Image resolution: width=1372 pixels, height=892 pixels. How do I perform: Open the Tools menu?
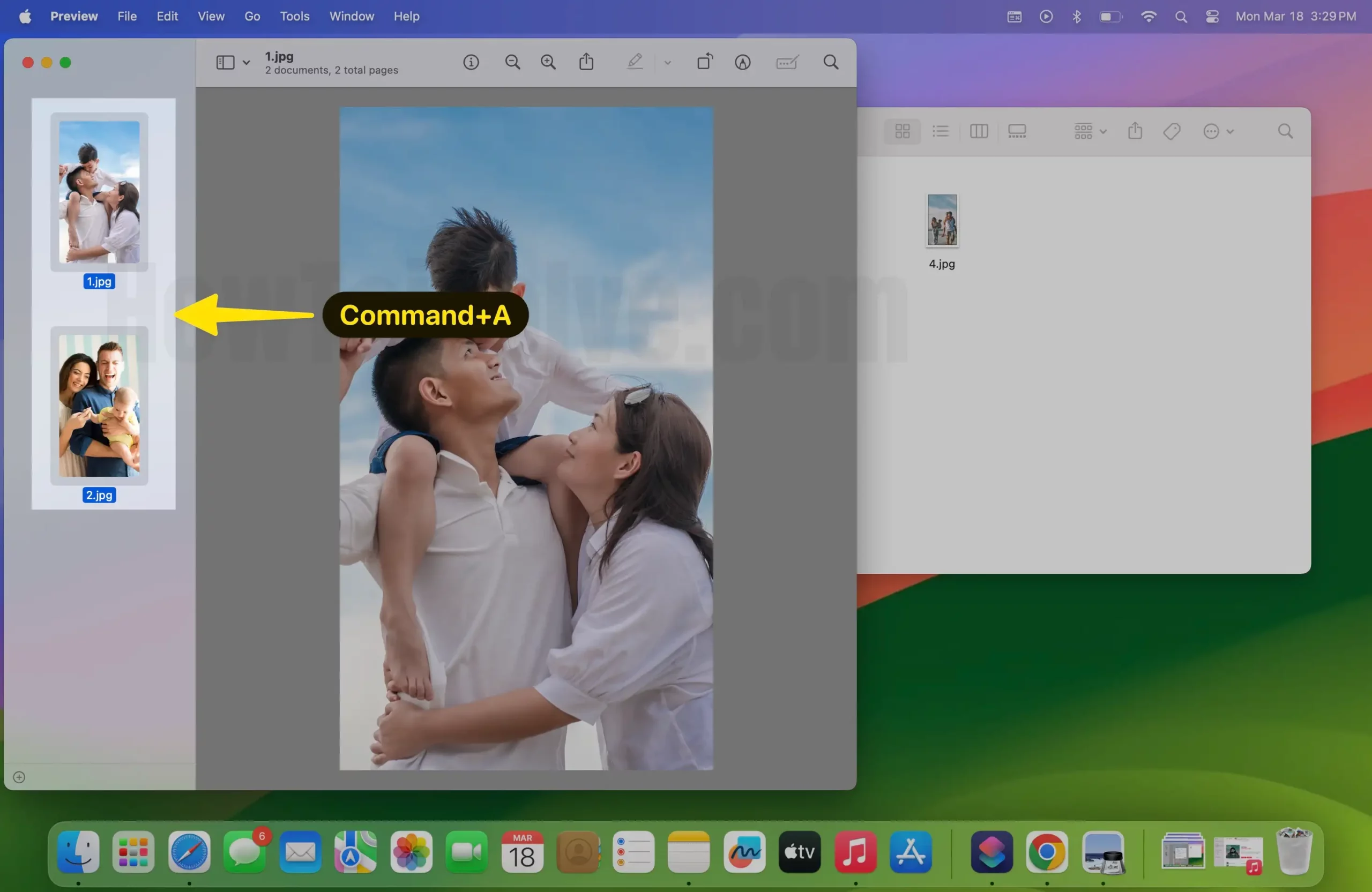(295, 16)
